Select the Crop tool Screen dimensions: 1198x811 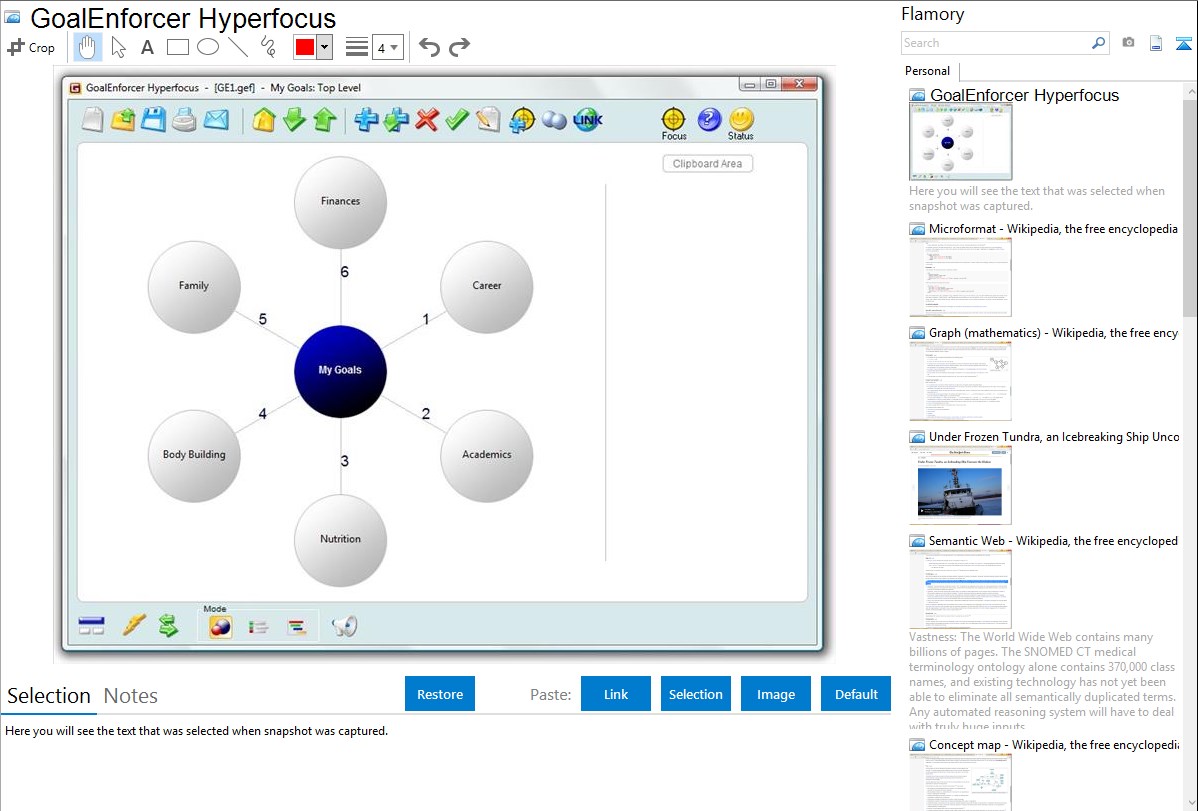tap(31, 47)
